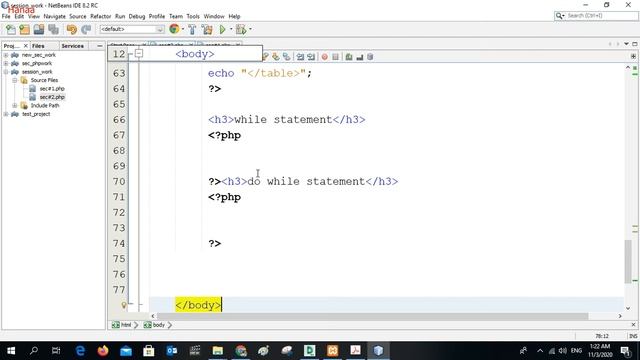
Task: Click the scroll left arrow of horizontal scrollbar
Action: click(153, 316)
